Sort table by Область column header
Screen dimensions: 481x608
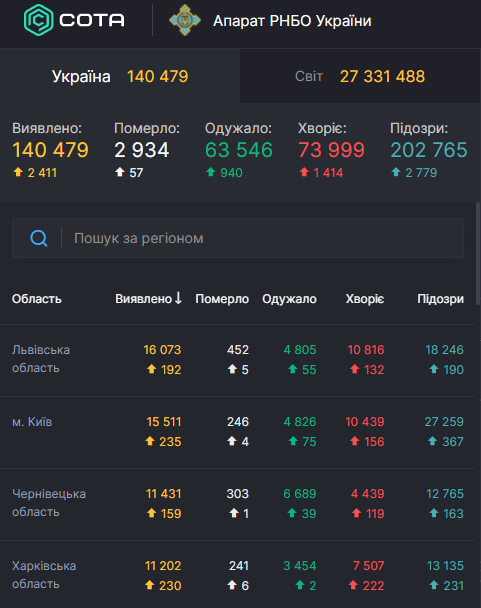click(x=36, y=299)
